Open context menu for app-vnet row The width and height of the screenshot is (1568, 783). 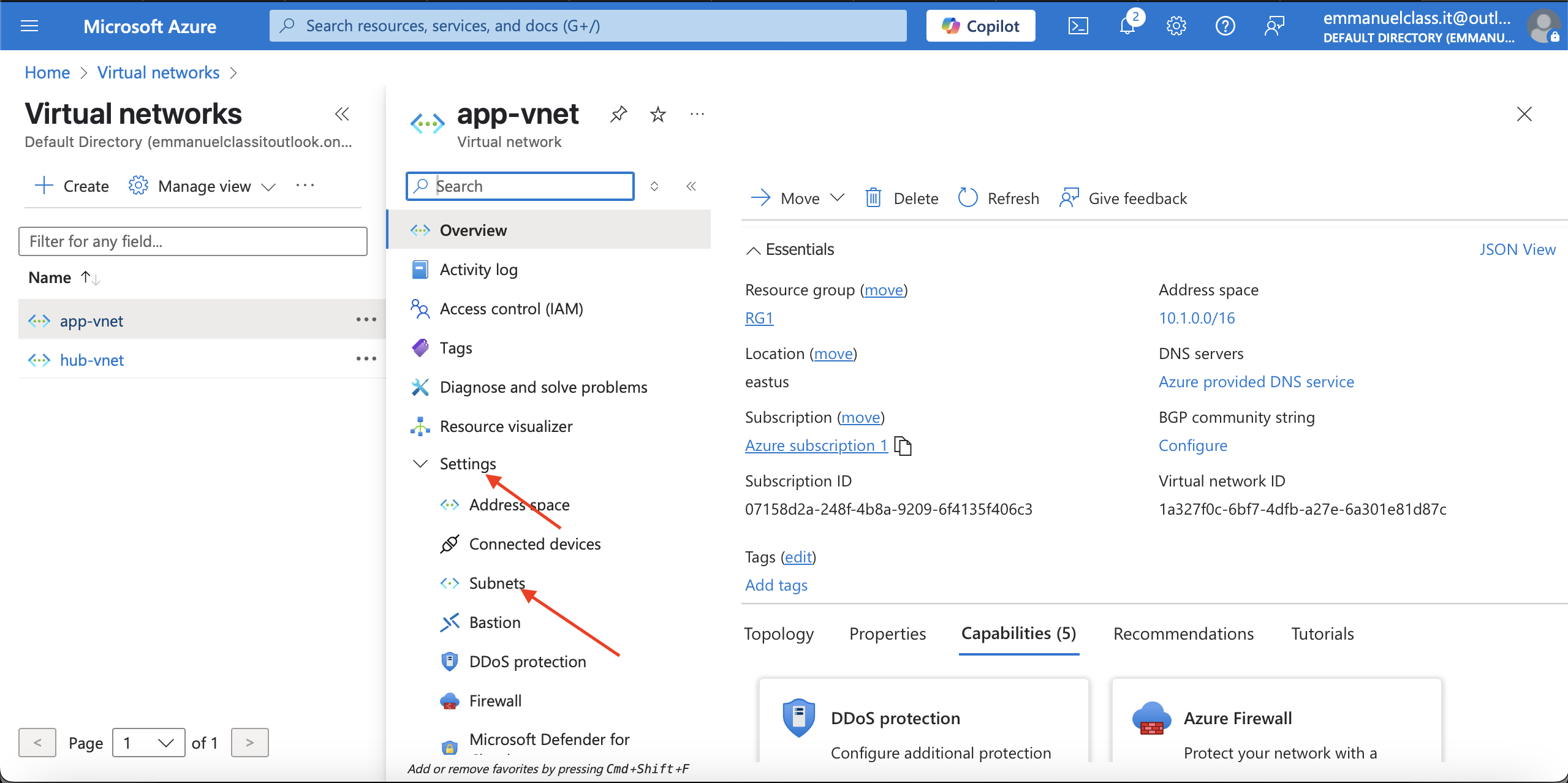click(x=366, y=319)
